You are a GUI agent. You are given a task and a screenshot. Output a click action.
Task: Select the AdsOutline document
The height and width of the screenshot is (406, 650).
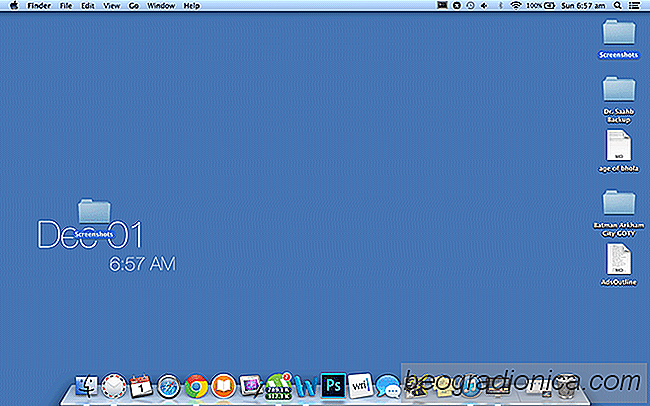[x=618, y=265]
